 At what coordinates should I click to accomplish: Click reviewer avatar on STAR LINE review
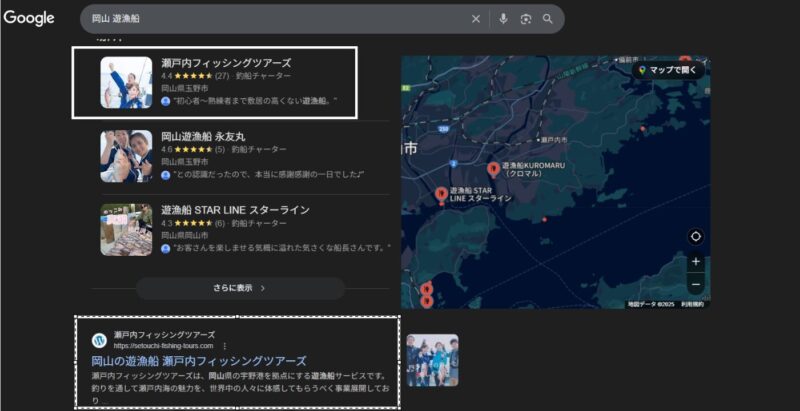coord(165,248)
